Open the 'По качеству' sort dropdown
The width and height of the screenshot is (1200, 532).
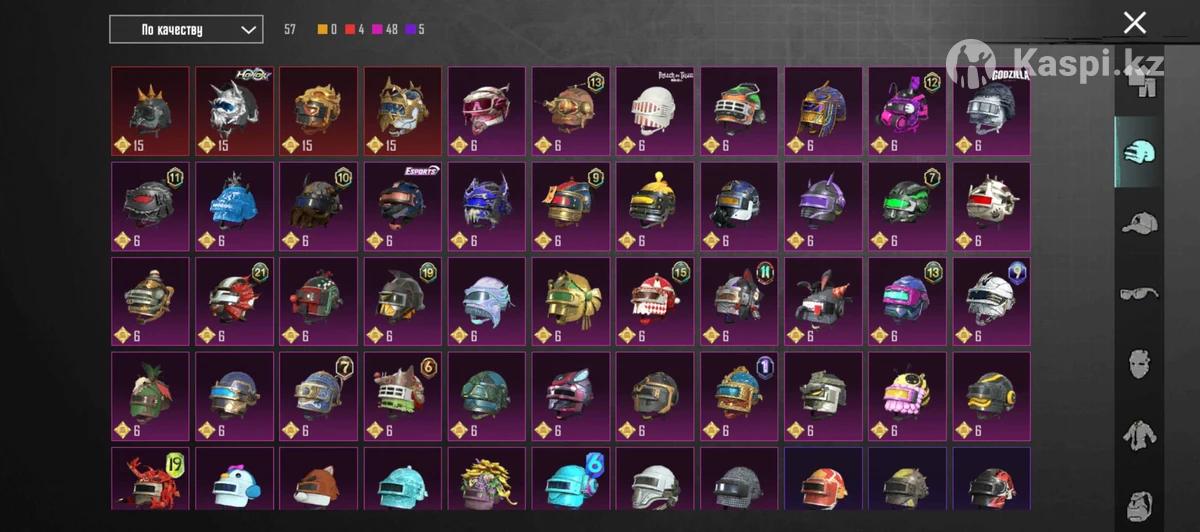(186, 29)
